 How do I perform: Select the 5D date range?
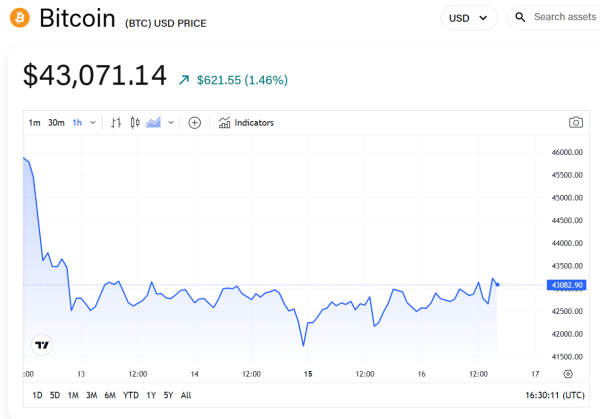click(x=55, y=395)
